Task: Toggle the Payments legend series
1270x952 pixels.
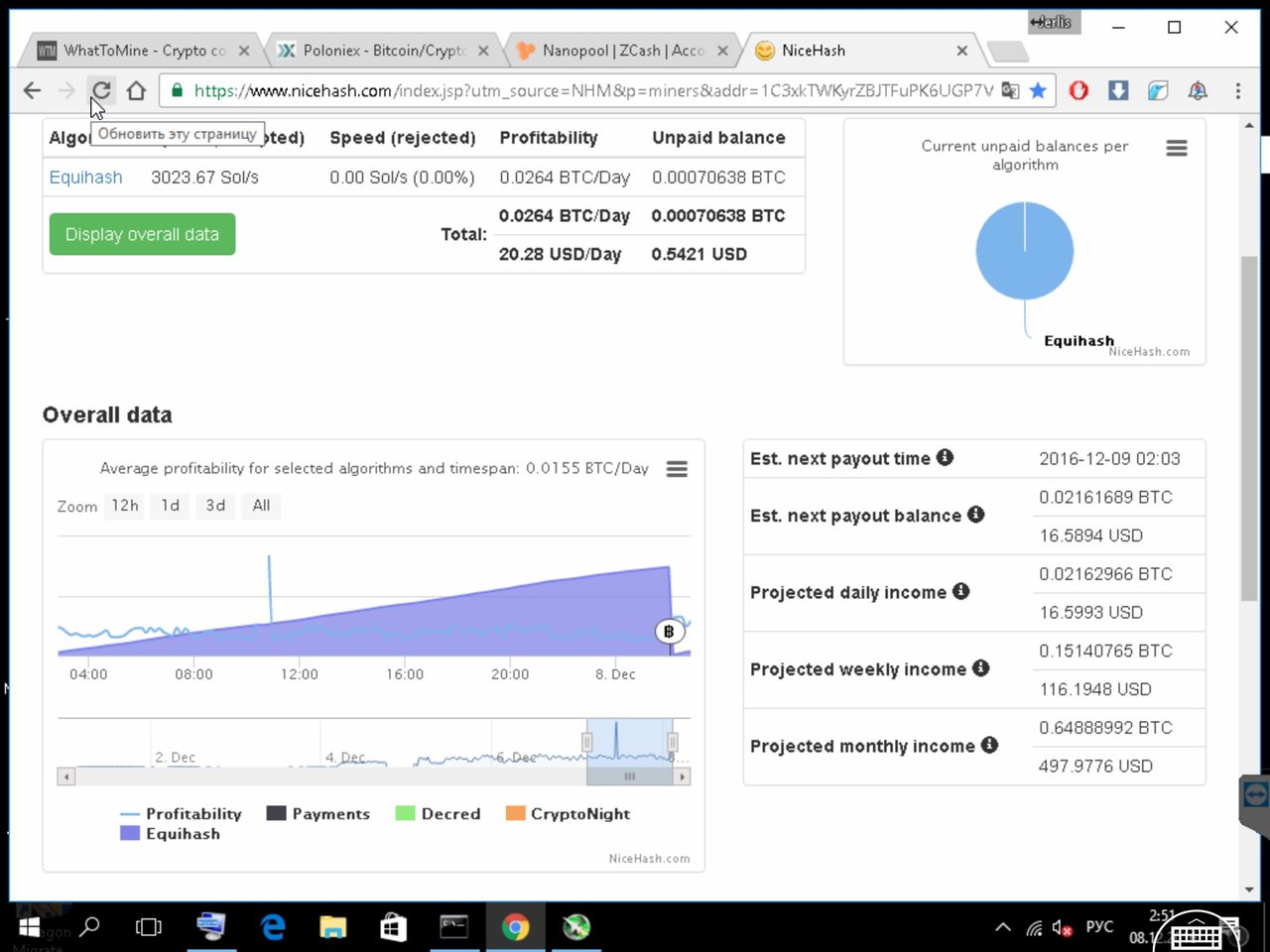Action: click(x=318, y=814)
